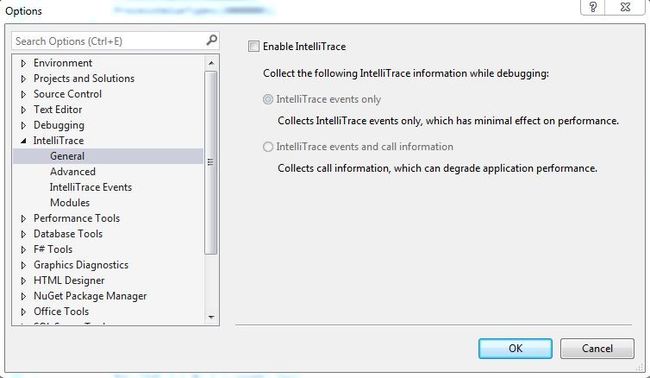Expand the Debugging node arrow
The image size is (650, 378).
(24, 125)
